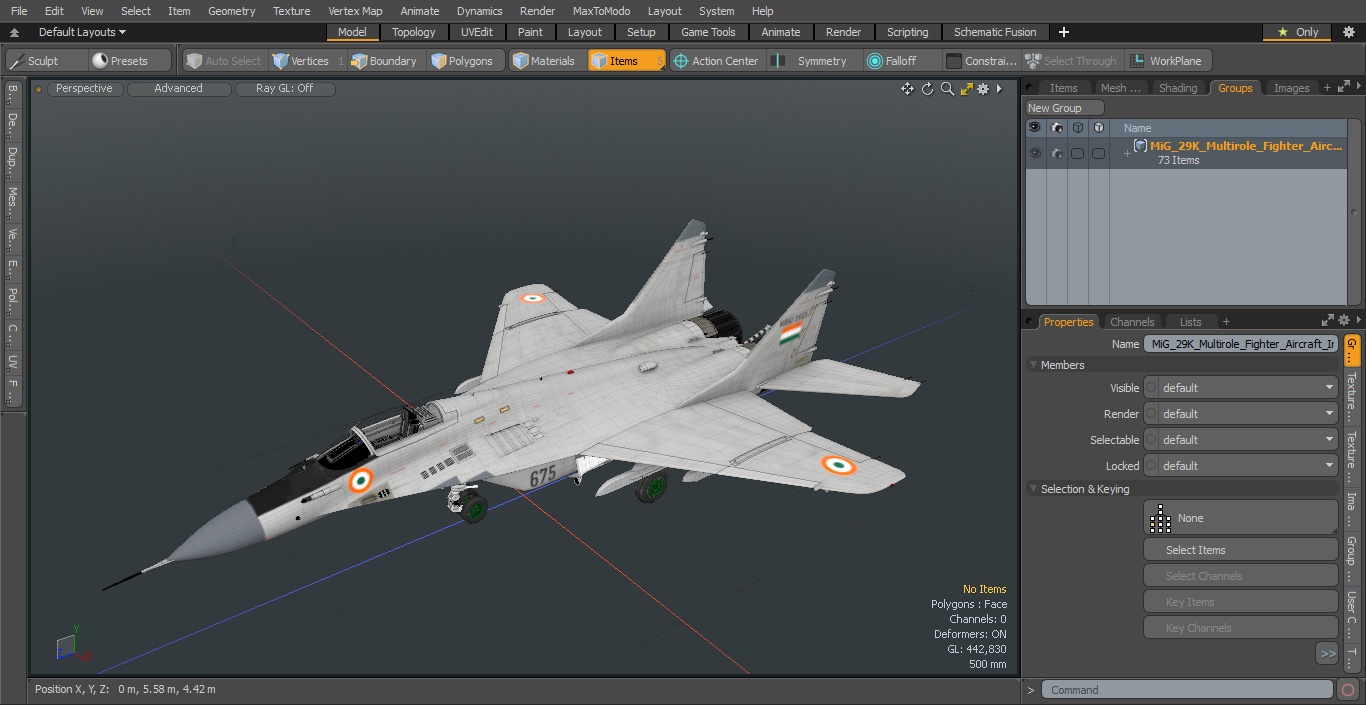The image size is (1366, 705).
Task: Toggle the selectable checkbox in the MiG_29K row
Action: pyautogui.click(x=1077, y=153)
